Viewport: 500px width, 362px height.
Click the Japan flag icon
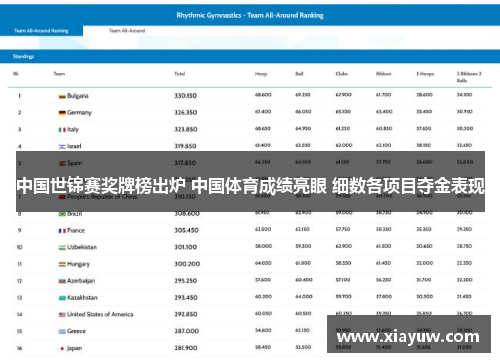(x=62, y=348)
